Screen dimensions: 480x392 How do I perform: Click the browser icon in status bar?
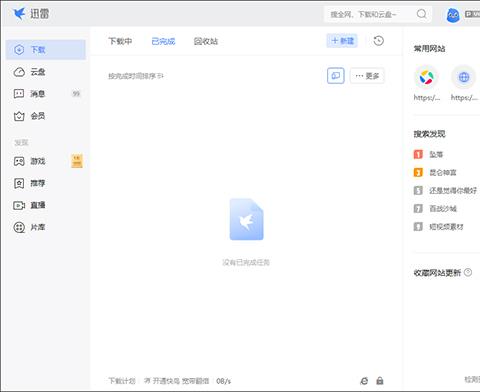pos(364,381)
